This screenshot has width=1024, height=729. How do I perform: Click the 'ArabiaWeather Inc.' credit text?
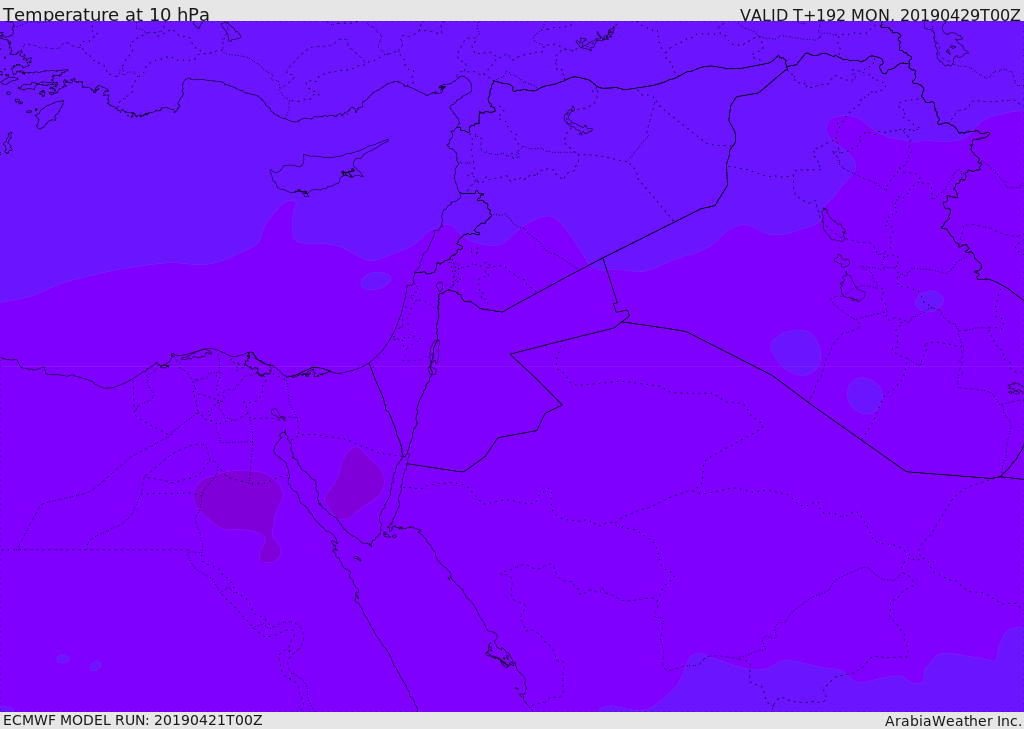coord(953,721)
